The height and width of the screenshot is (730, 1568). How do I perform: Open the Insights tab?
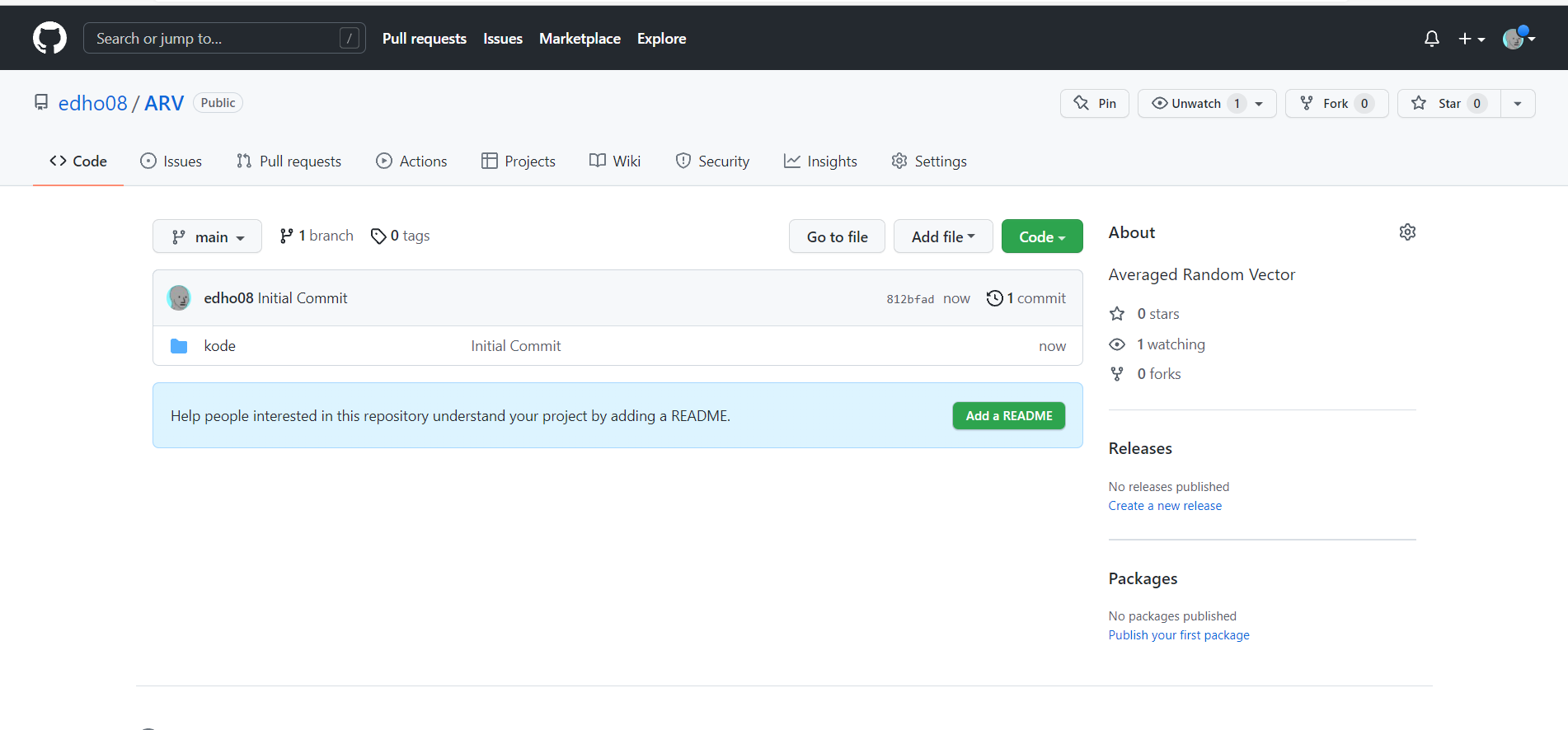pos(820,161)
